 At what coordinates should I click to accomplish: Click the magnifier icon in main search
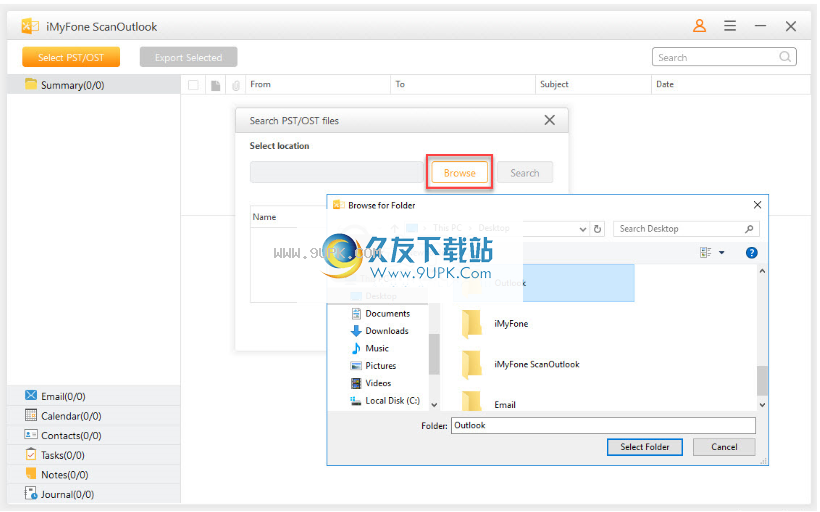click(x=785, y=56)
